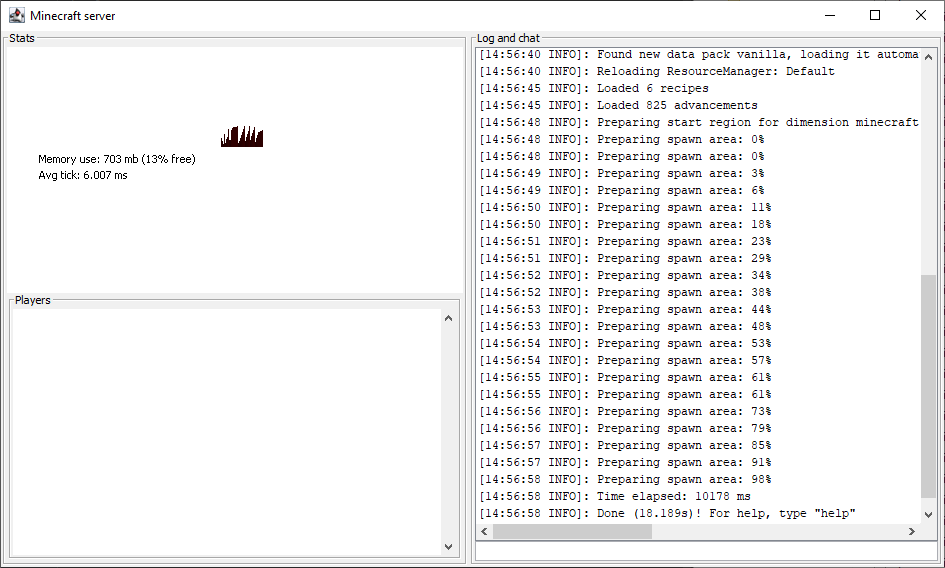Maximize the Minecraft server window
The height and width of the screenshot is (568, 945).
click(875, 15)
